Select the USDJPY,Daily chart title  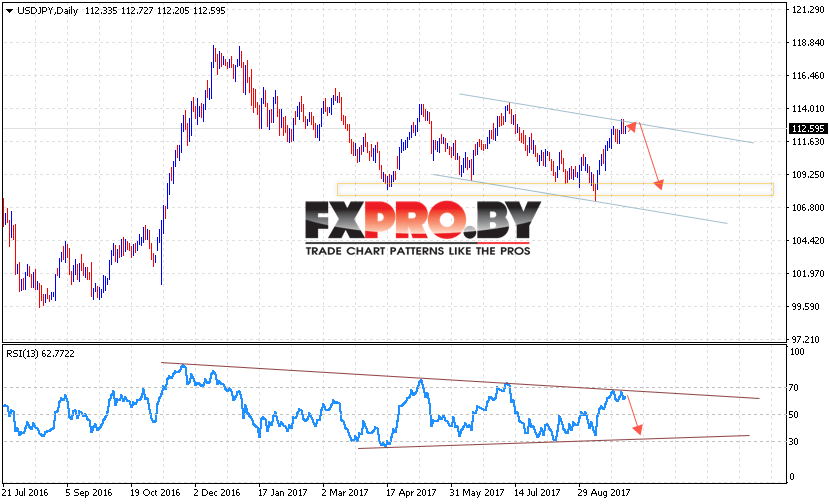(48, 11)
